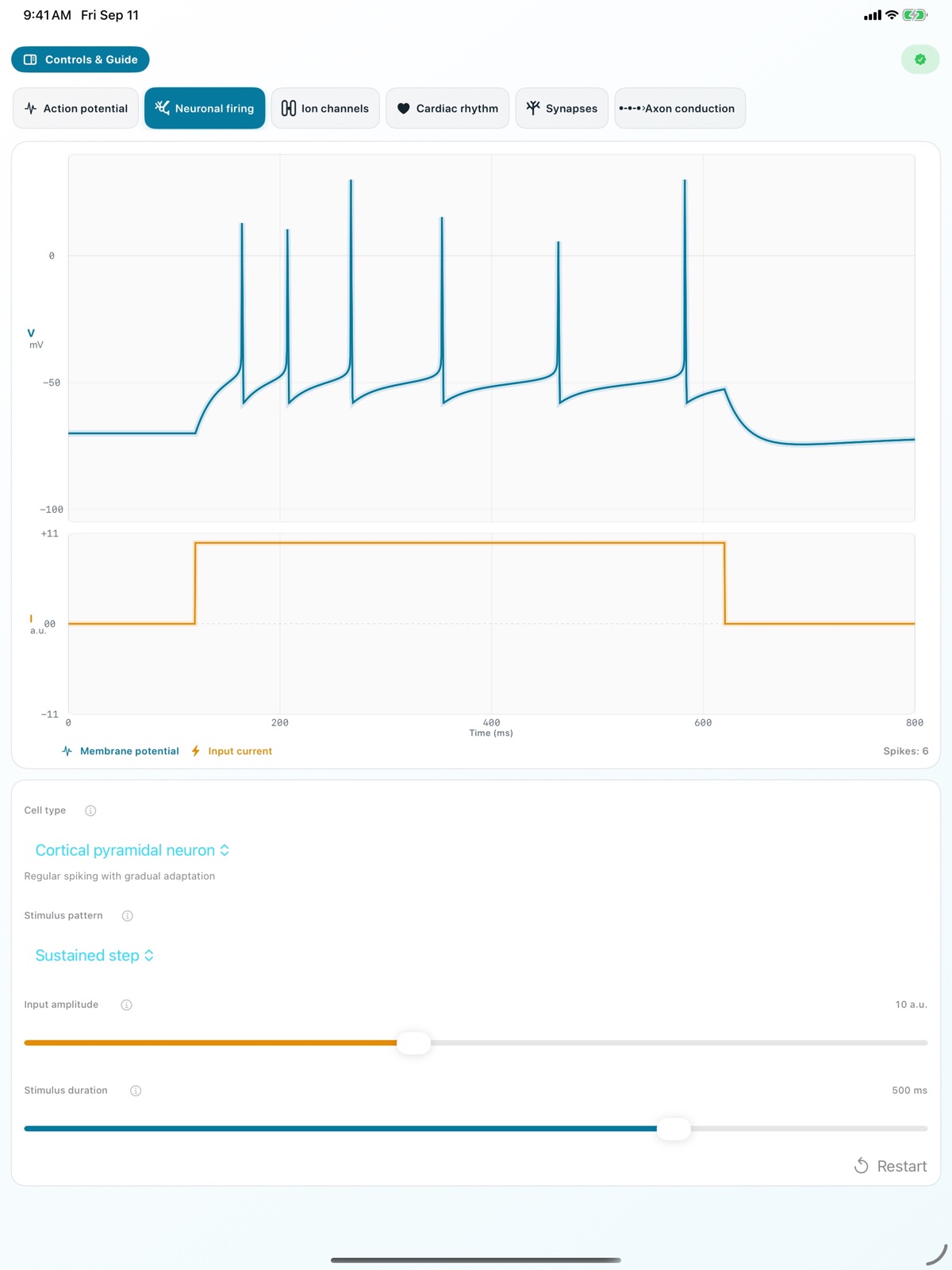Click the cellular signal bars icon
Viewport: 952px width, 1270px height.
pos(873,15)
